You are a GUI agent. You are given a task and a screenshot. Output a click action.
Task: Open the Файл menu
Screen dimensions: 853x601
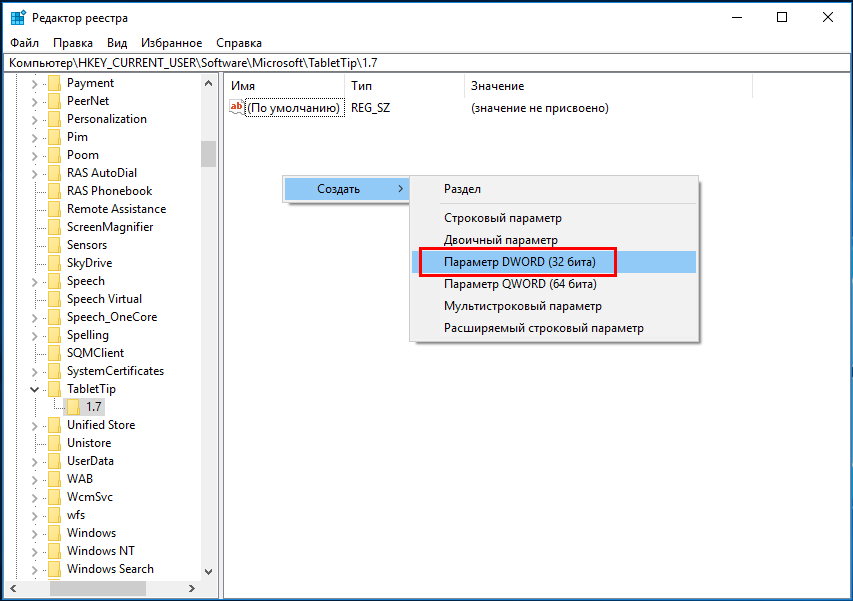(24, 43)
